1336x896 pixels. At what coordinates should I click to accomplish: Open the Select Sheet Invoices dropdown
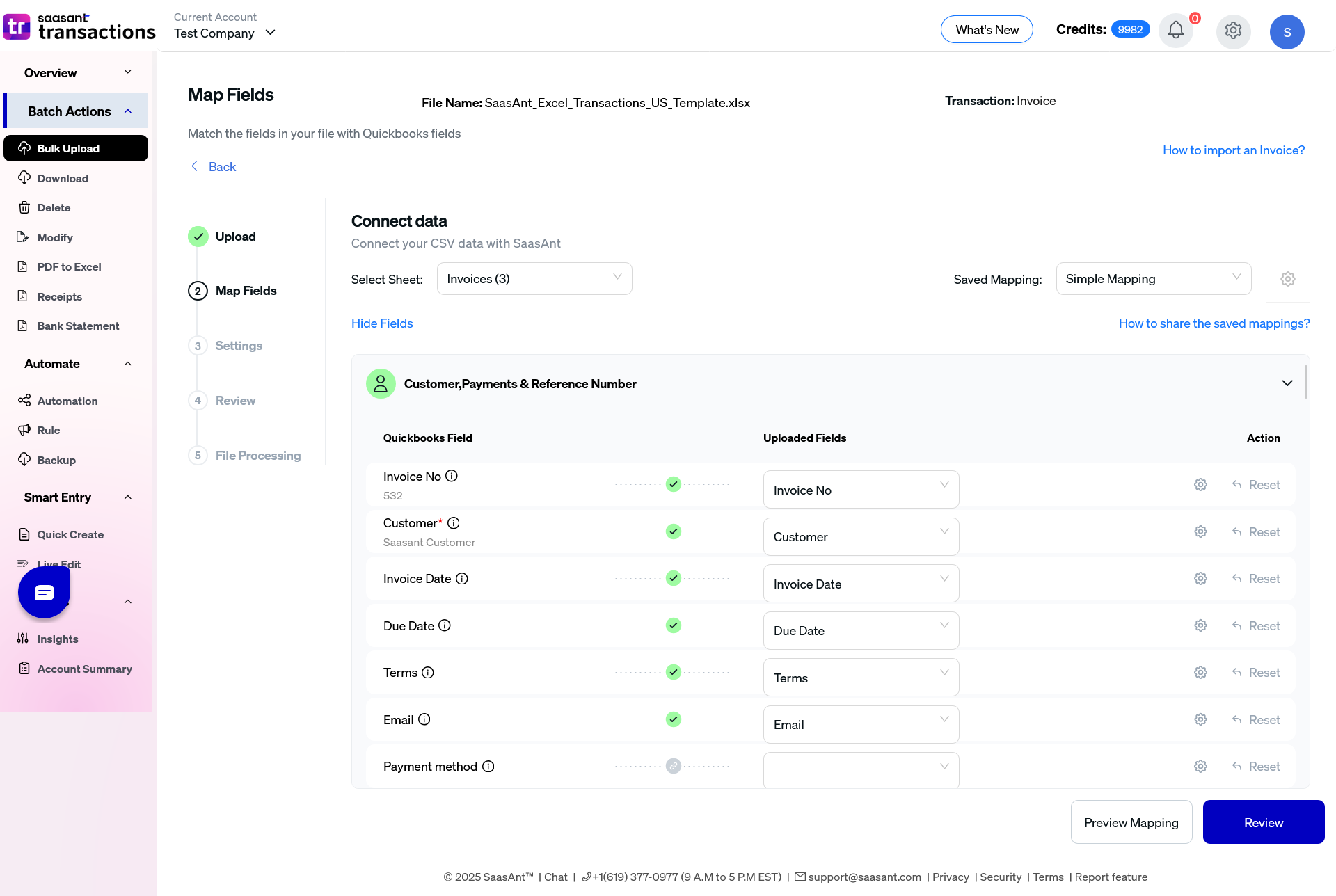click(534, 279)
